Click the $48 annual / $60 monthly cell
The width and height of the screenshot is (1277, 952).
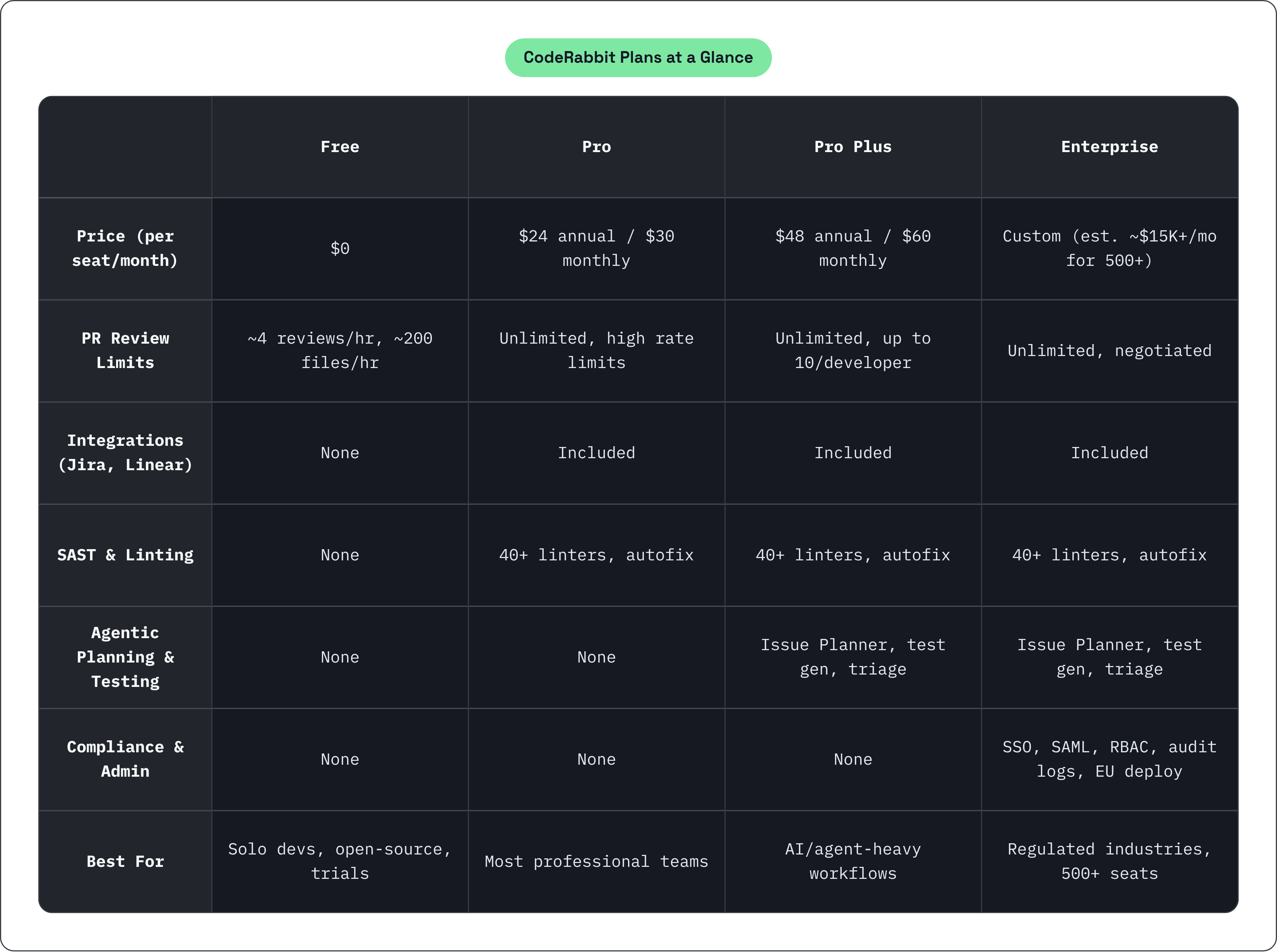tap(853, 248)
